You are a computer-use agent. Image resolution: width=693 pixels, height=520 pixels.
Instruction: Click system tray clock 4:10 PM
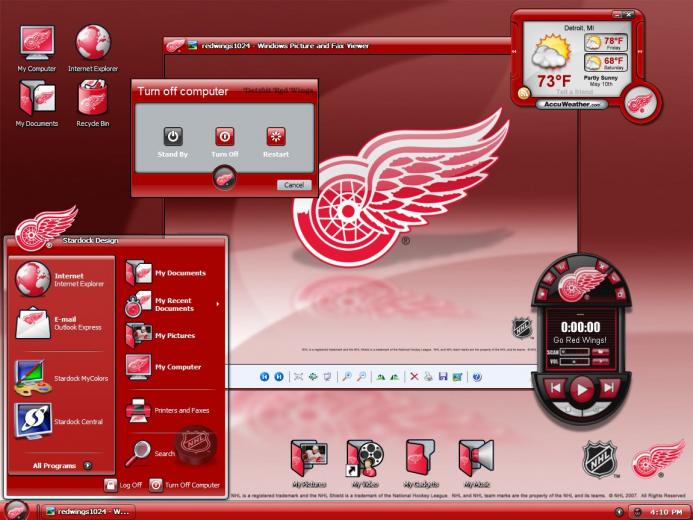tap(666, 512)
